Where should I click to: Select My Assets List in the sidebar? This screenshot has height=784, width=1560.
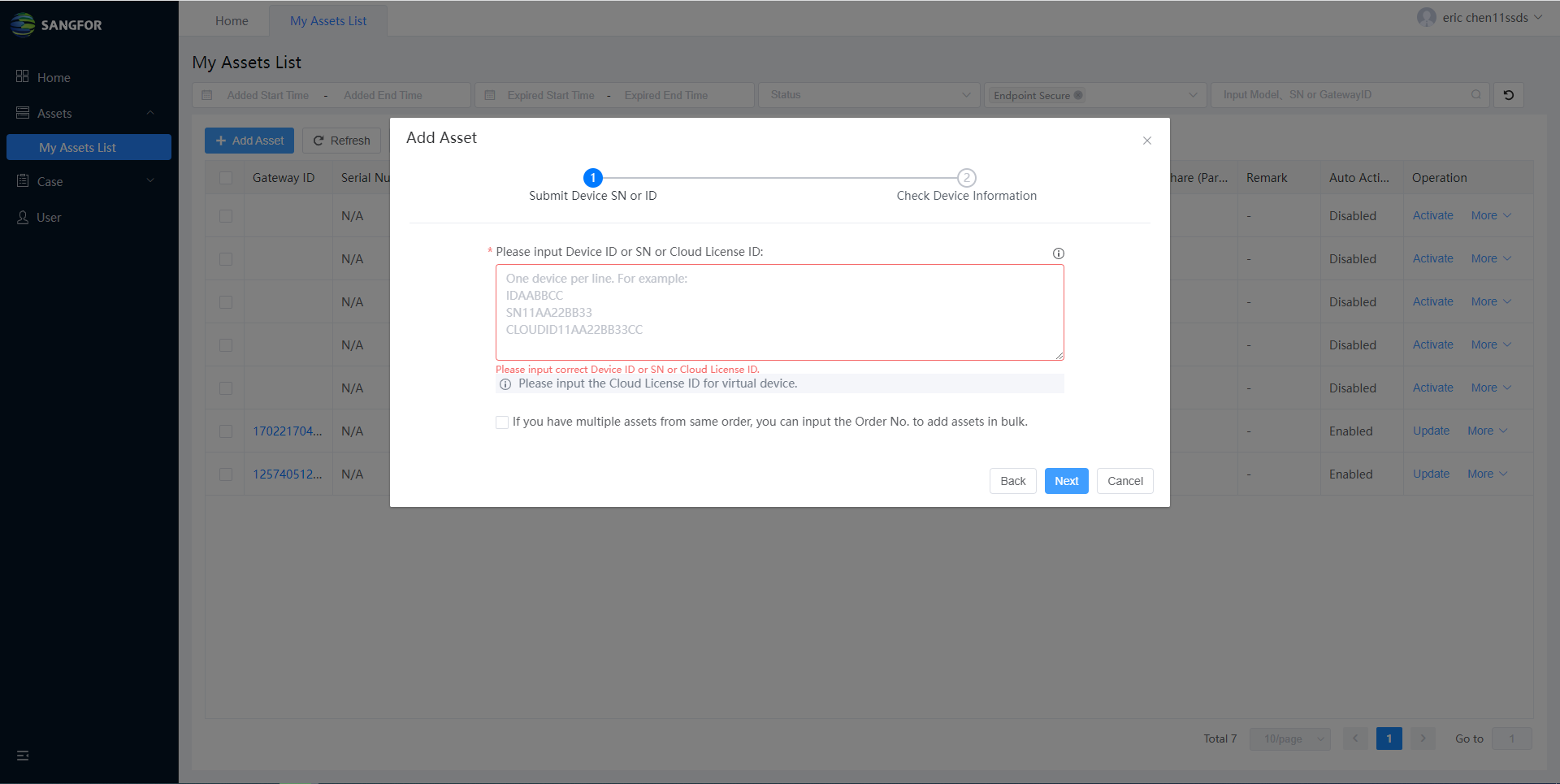click(x=89, y=147)
